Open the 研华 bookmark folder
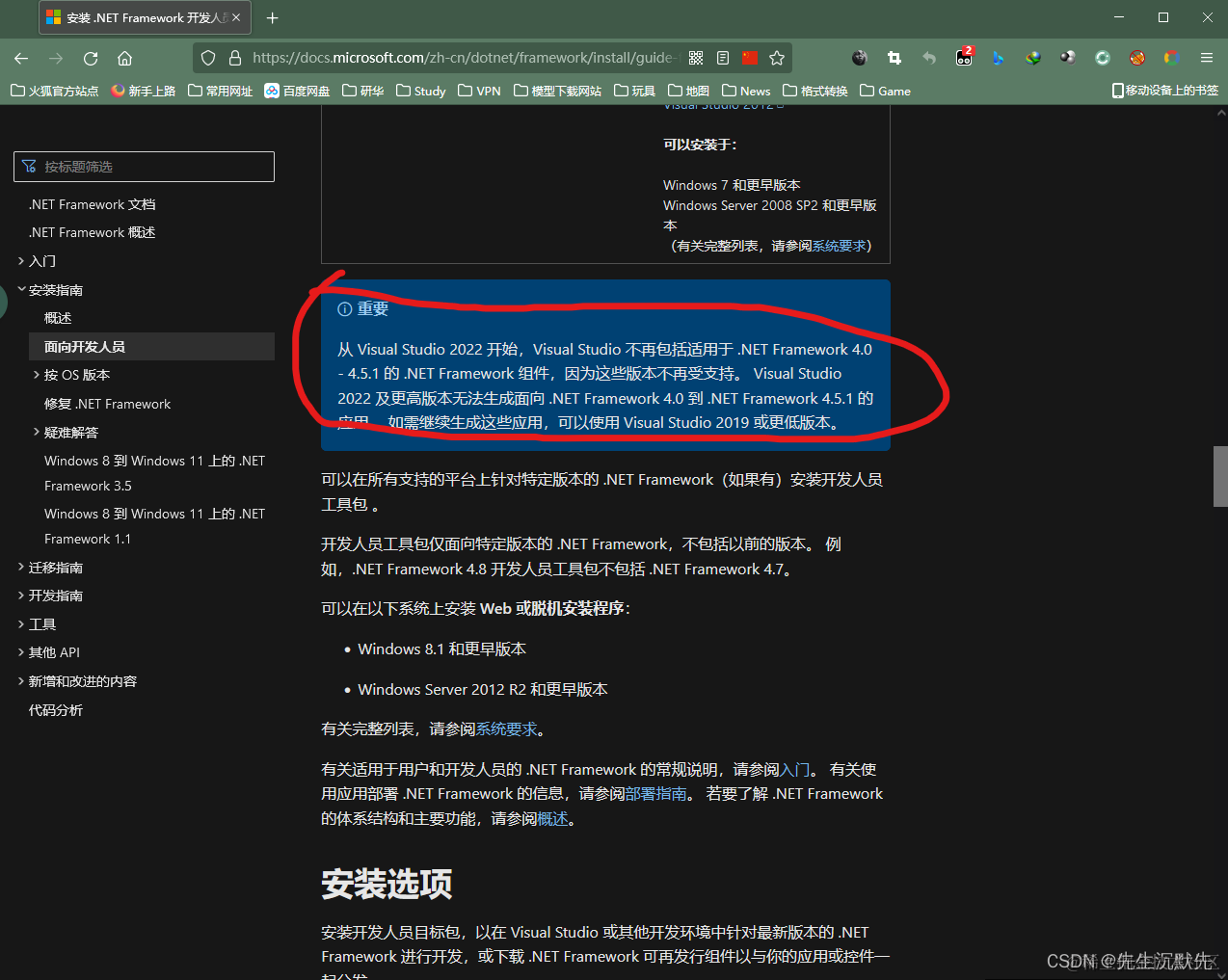Image resolution: width=1228 pixels, height=980 pixels. [363, 91]
